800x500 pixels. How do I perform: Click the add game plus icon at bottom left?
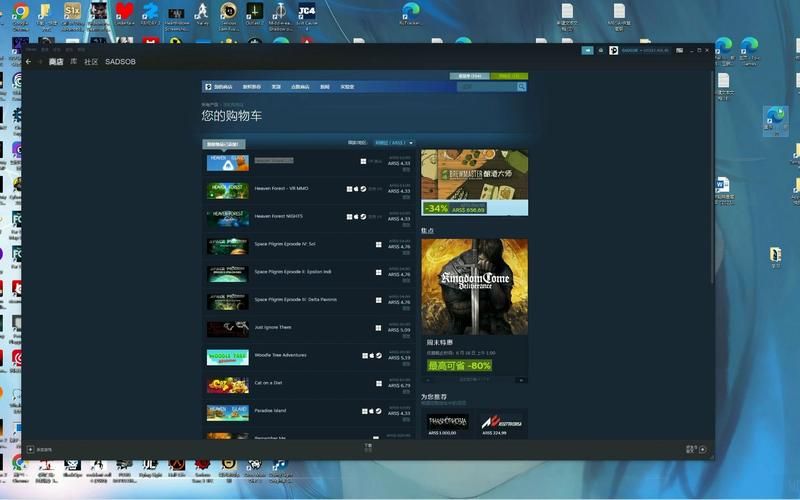click(30, 449)
